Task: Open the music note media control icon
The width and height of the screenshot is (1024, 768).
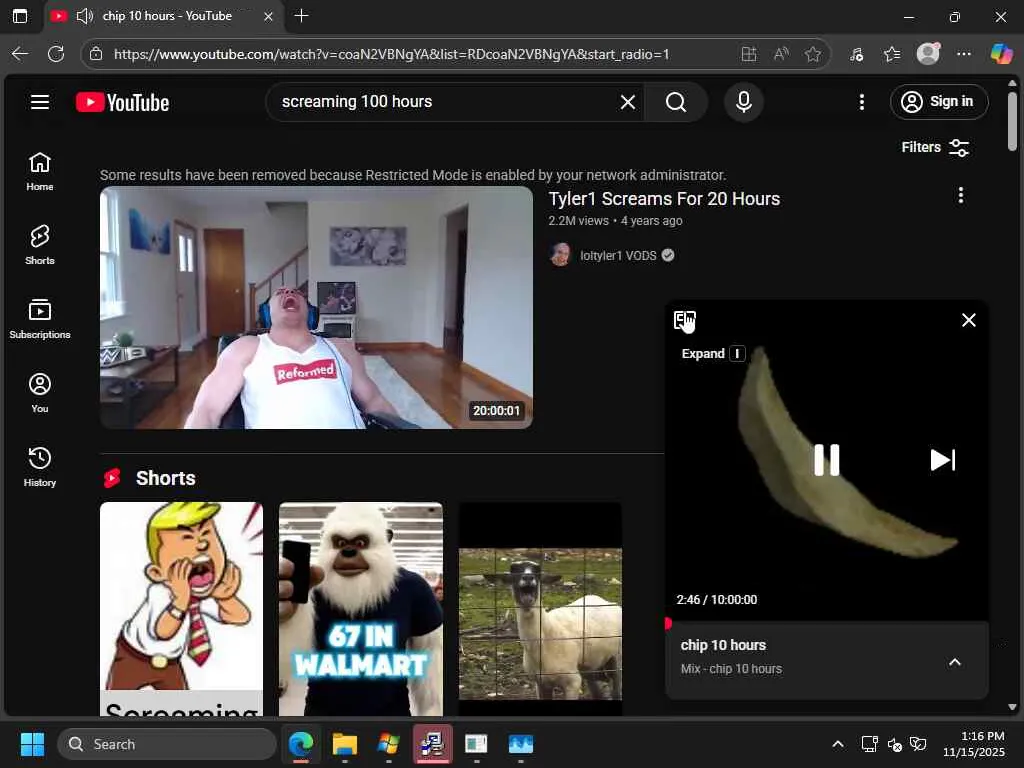Action: [856, 54]
